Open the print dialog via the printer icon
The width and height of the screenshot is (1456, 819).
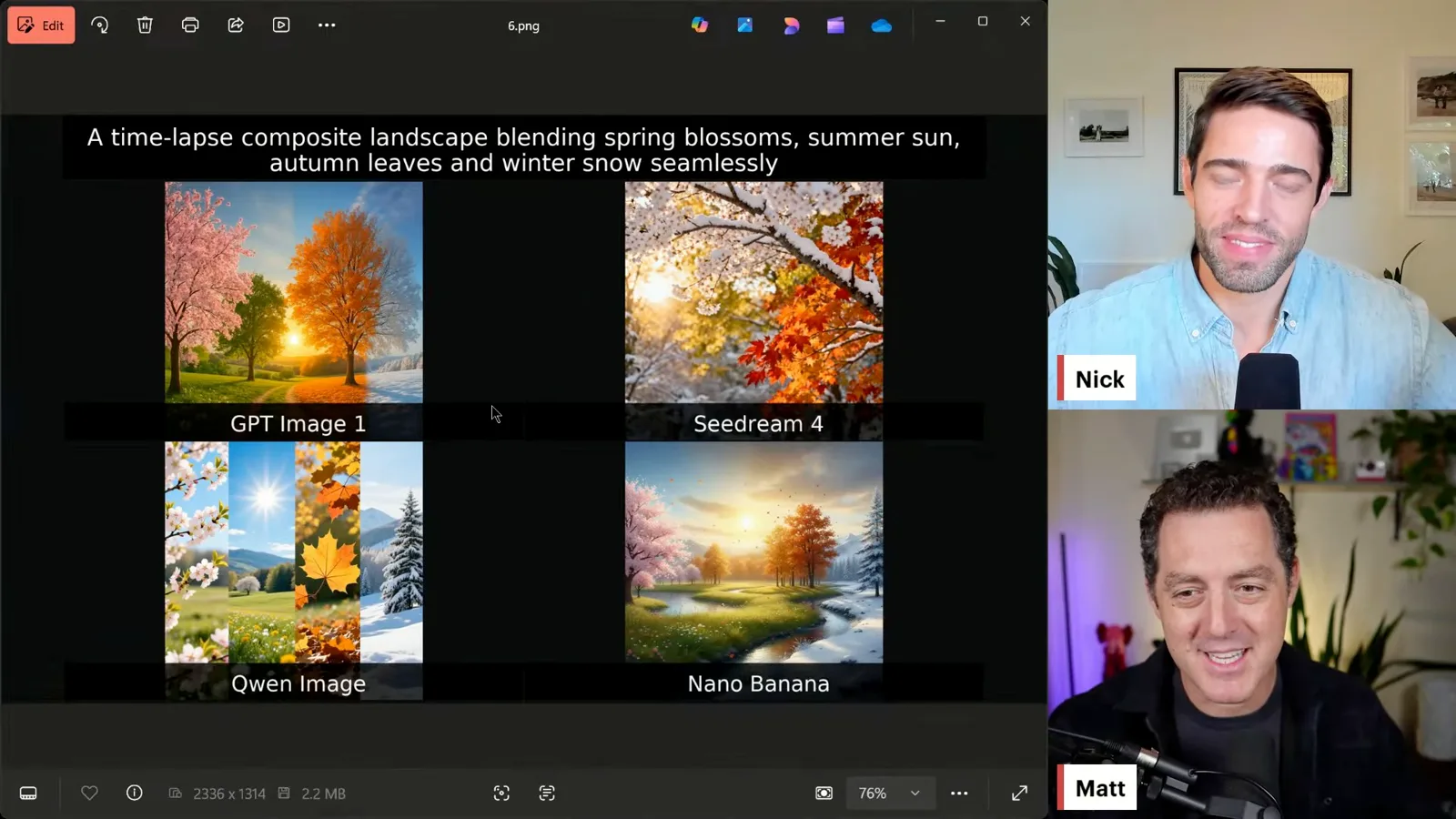pyautogui.click(x=190, y=25)
